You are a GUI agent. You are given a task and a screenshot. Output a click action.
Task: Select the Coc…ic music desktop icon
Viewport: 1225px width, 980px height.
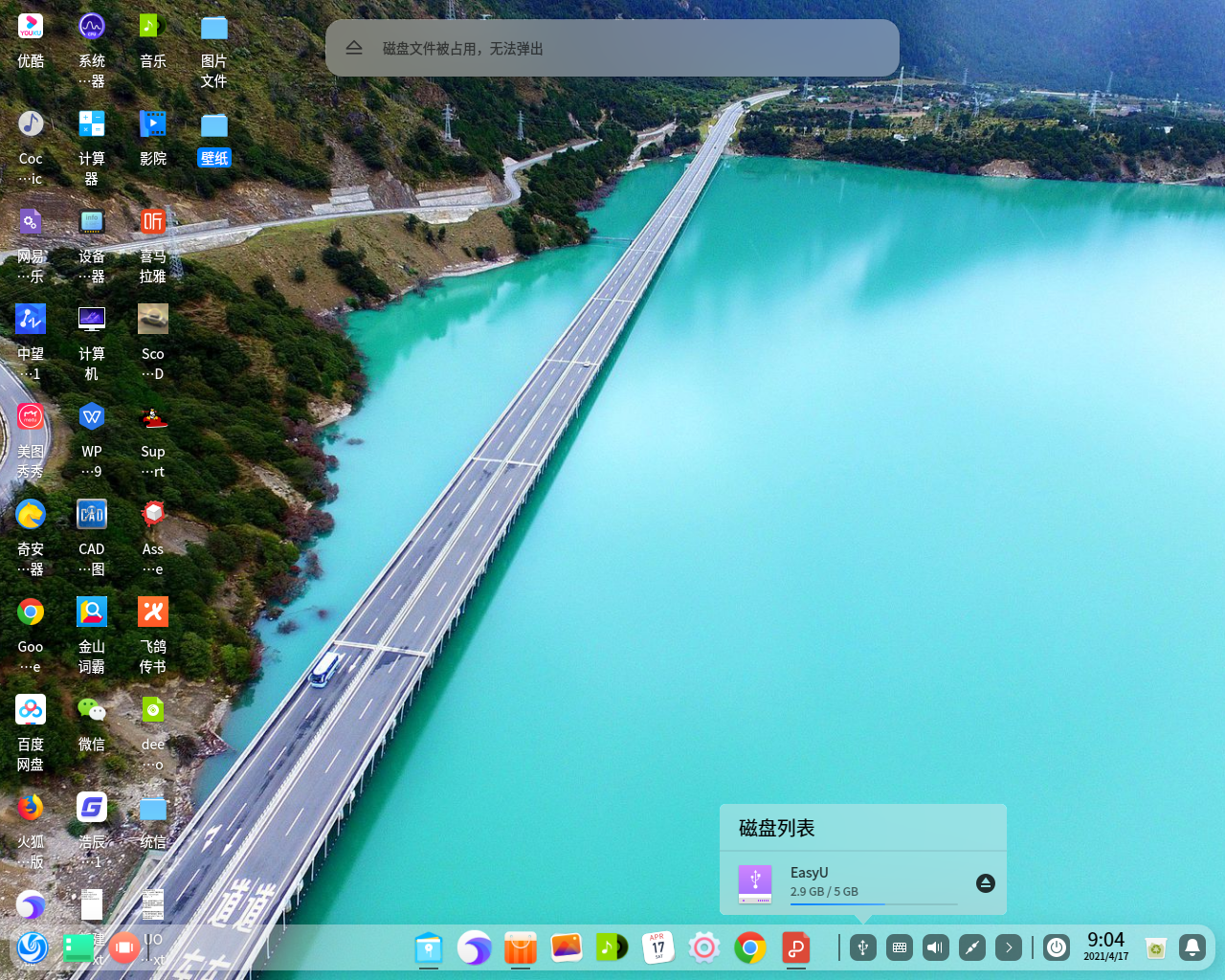pos(31,124)
